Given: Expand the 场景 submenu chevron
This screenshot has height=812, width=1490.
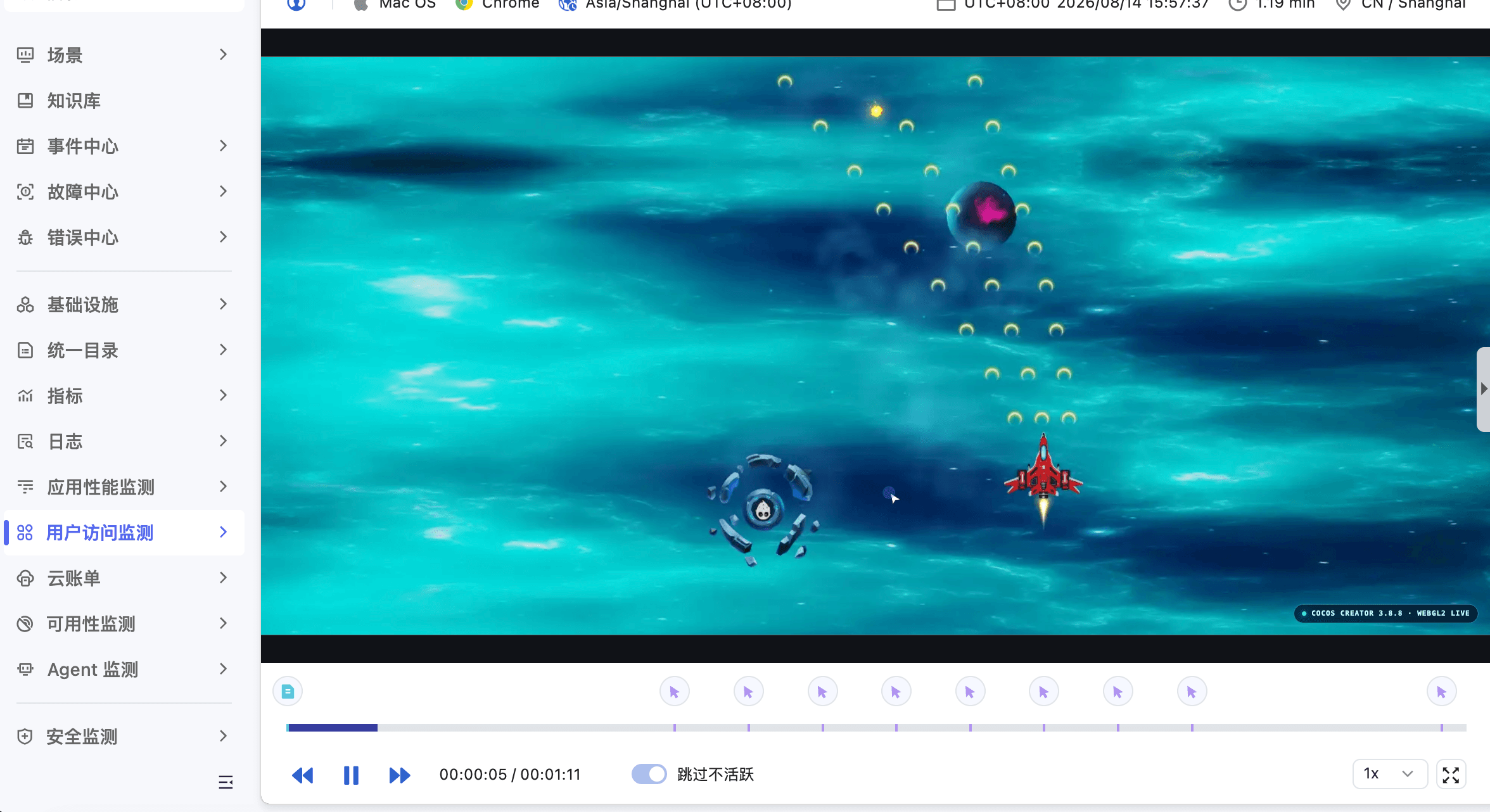Looking at the screenshot, I should coord(223,54).
